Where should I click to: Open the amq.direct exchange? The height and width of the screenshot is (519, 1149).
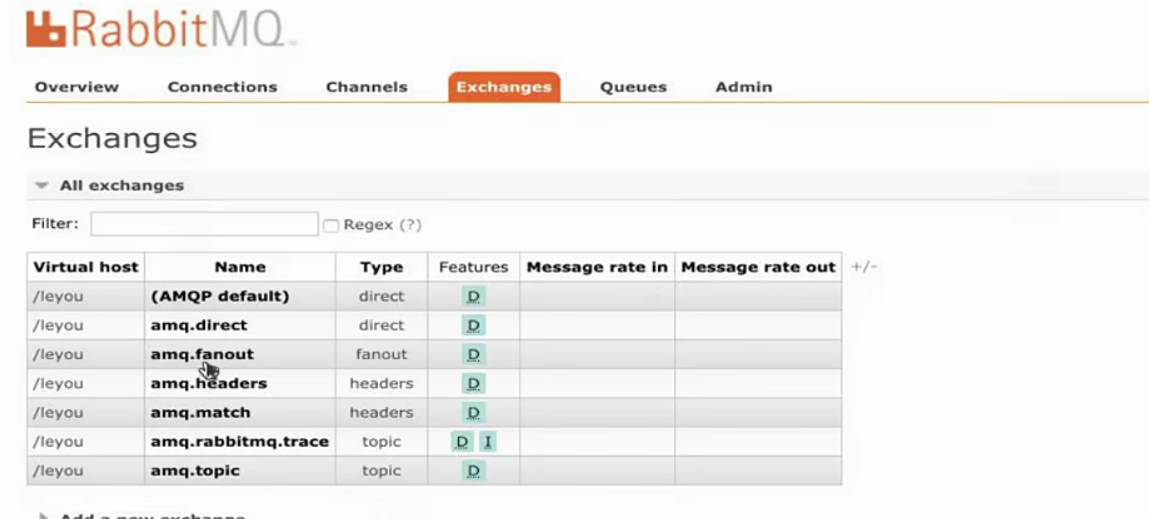(x=199, y=325)
